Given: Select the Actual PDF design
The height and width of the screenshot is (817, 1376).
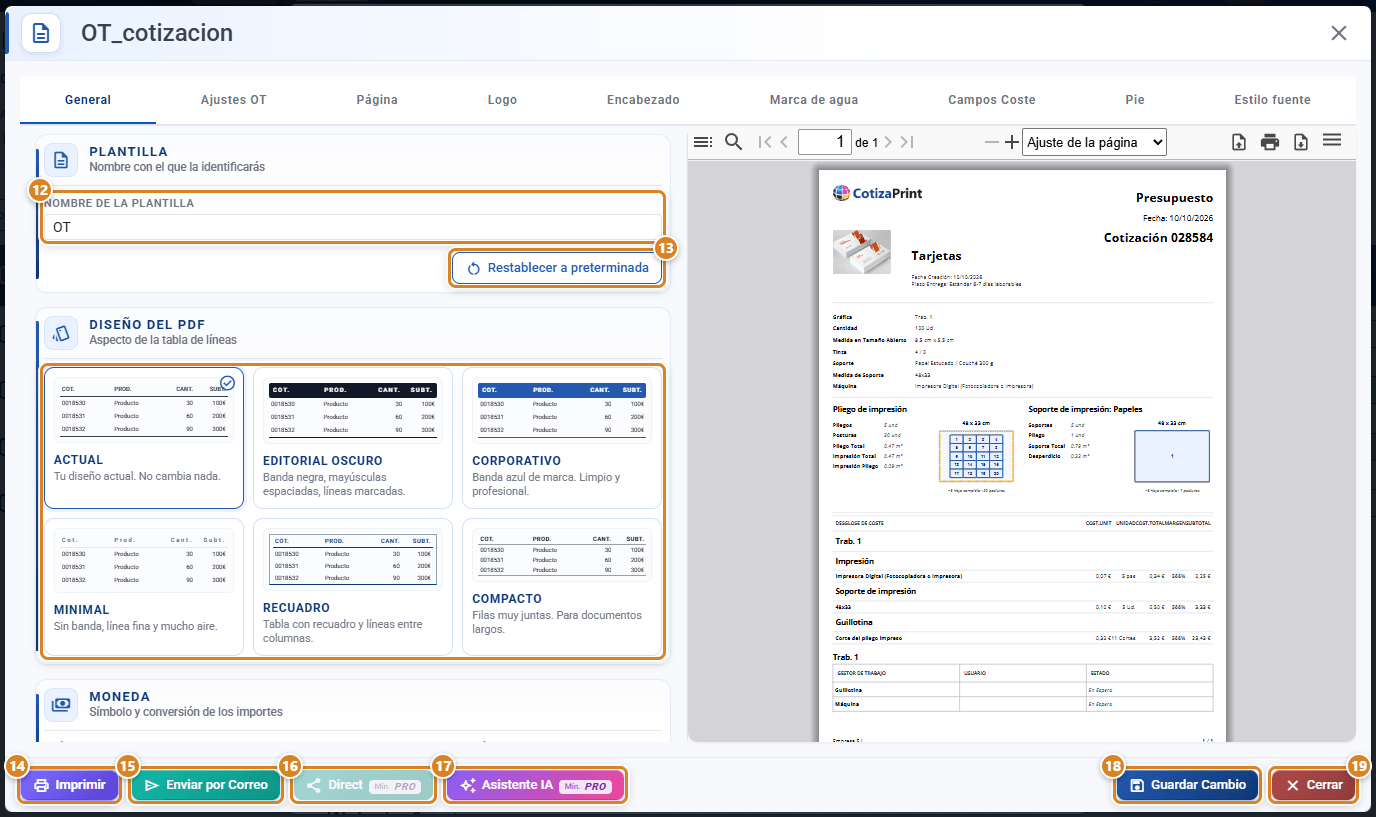Looking at the screenshot, I should click(x=144, y=438).
